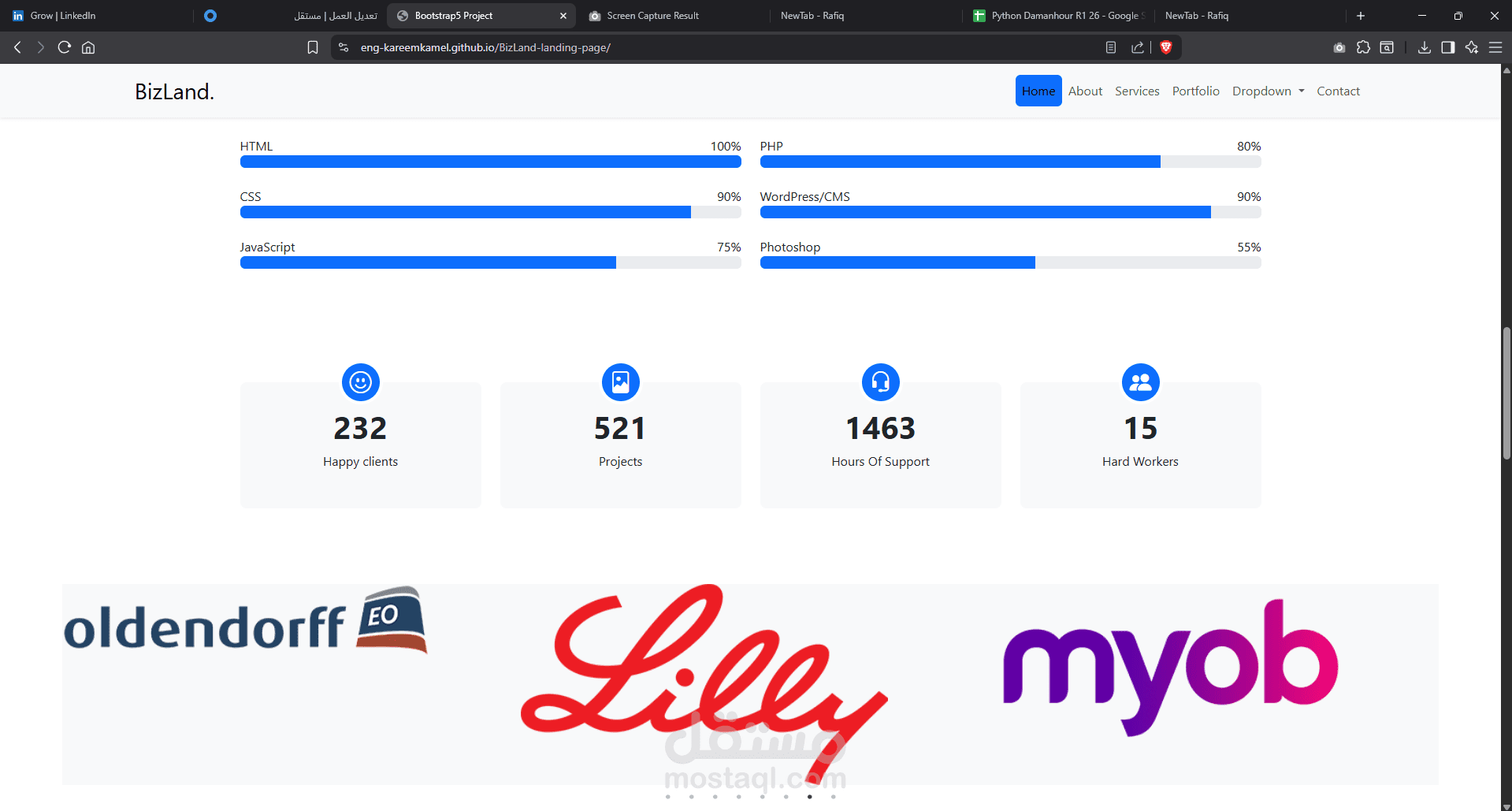The height and width of the screenshot is (811, 1512).
Task: Select the first carousel pagination dot
Action: coord(668,797)
